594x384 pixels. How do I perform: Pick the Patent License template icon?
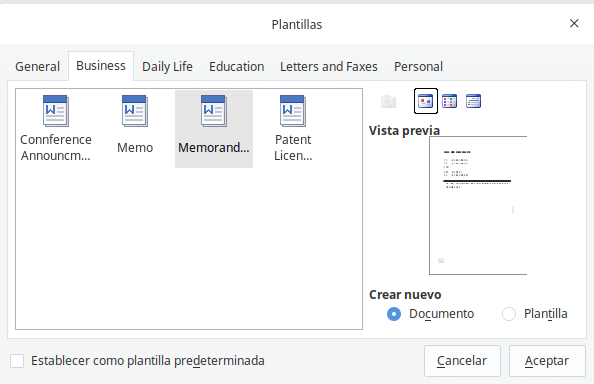point(293,111)
